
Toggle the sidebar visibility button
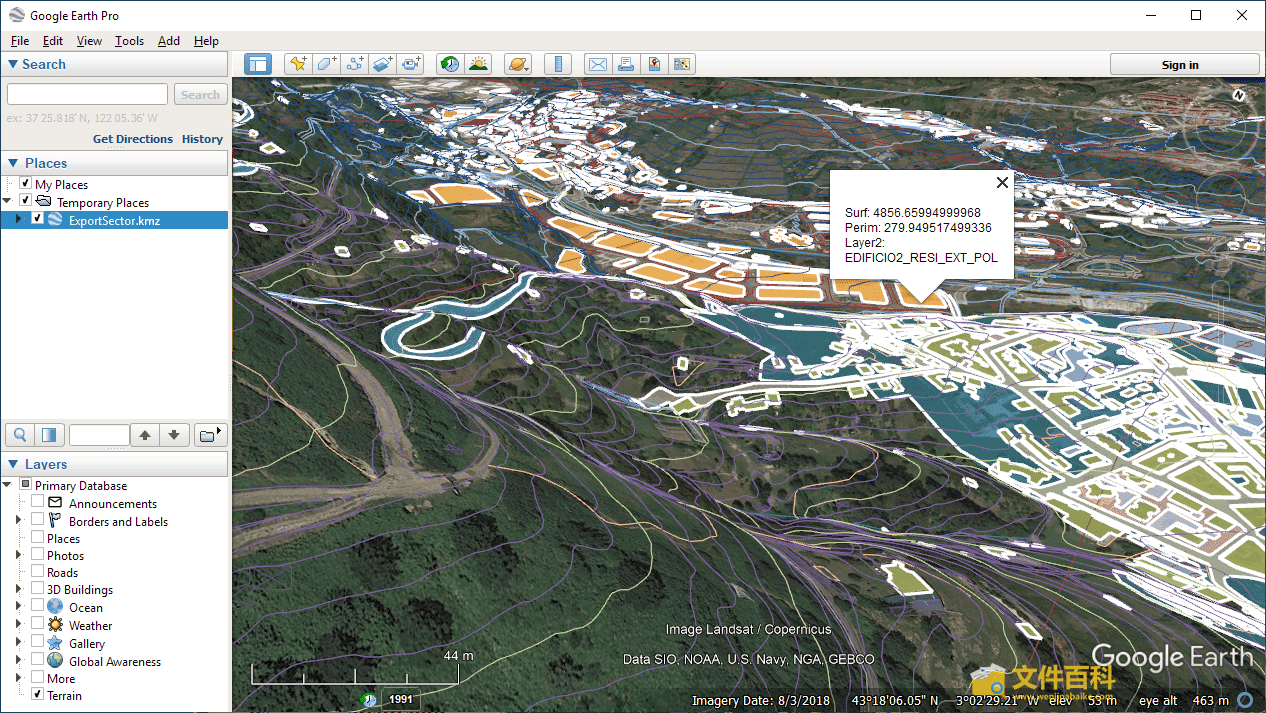[258, 64]
